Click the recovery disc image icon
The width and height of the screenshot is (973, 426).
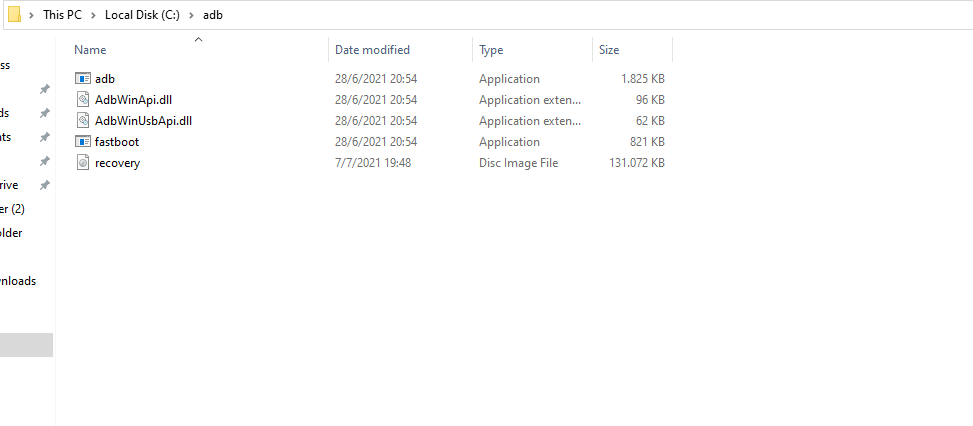pyautogui.click(x=83, y=162)
